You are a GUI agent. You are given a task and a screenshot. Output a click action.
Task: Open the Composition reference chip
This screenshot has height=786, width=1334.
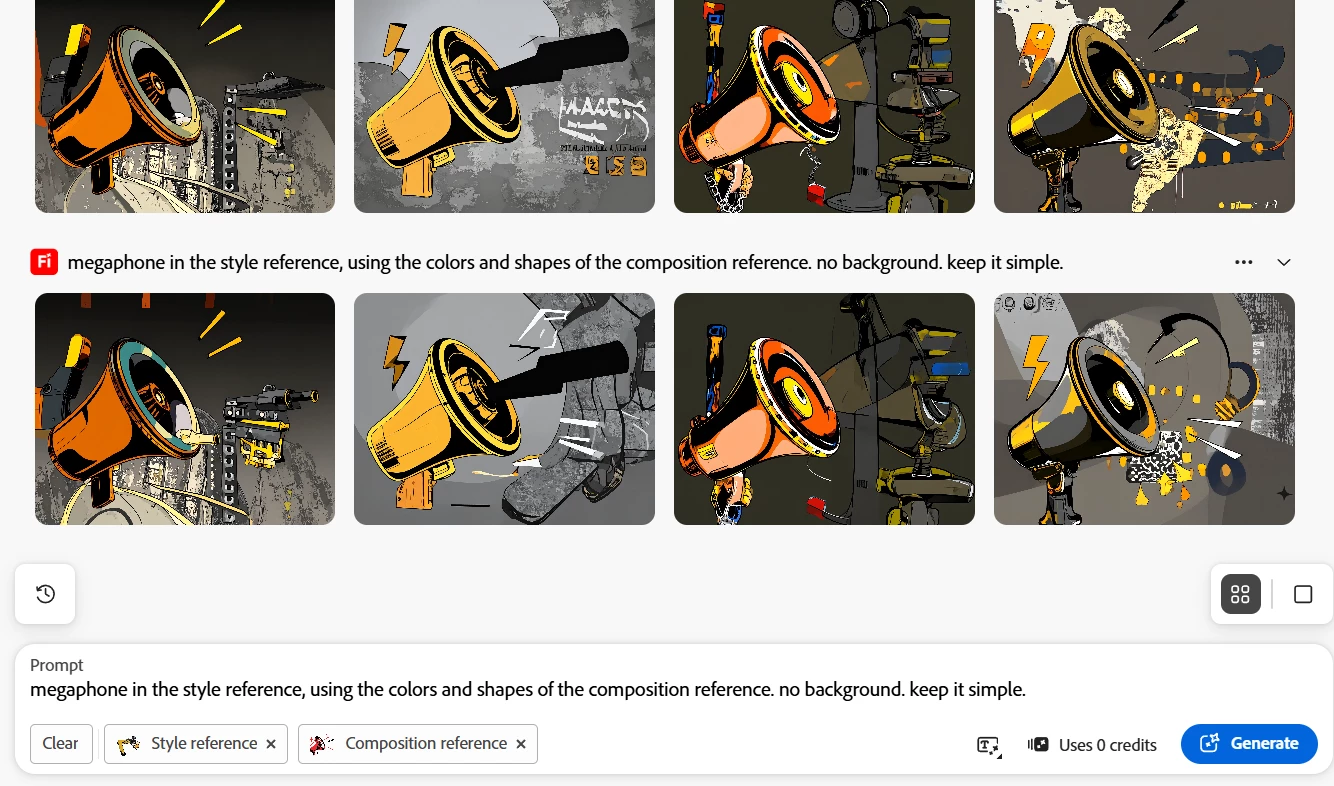tap(408, 744)
